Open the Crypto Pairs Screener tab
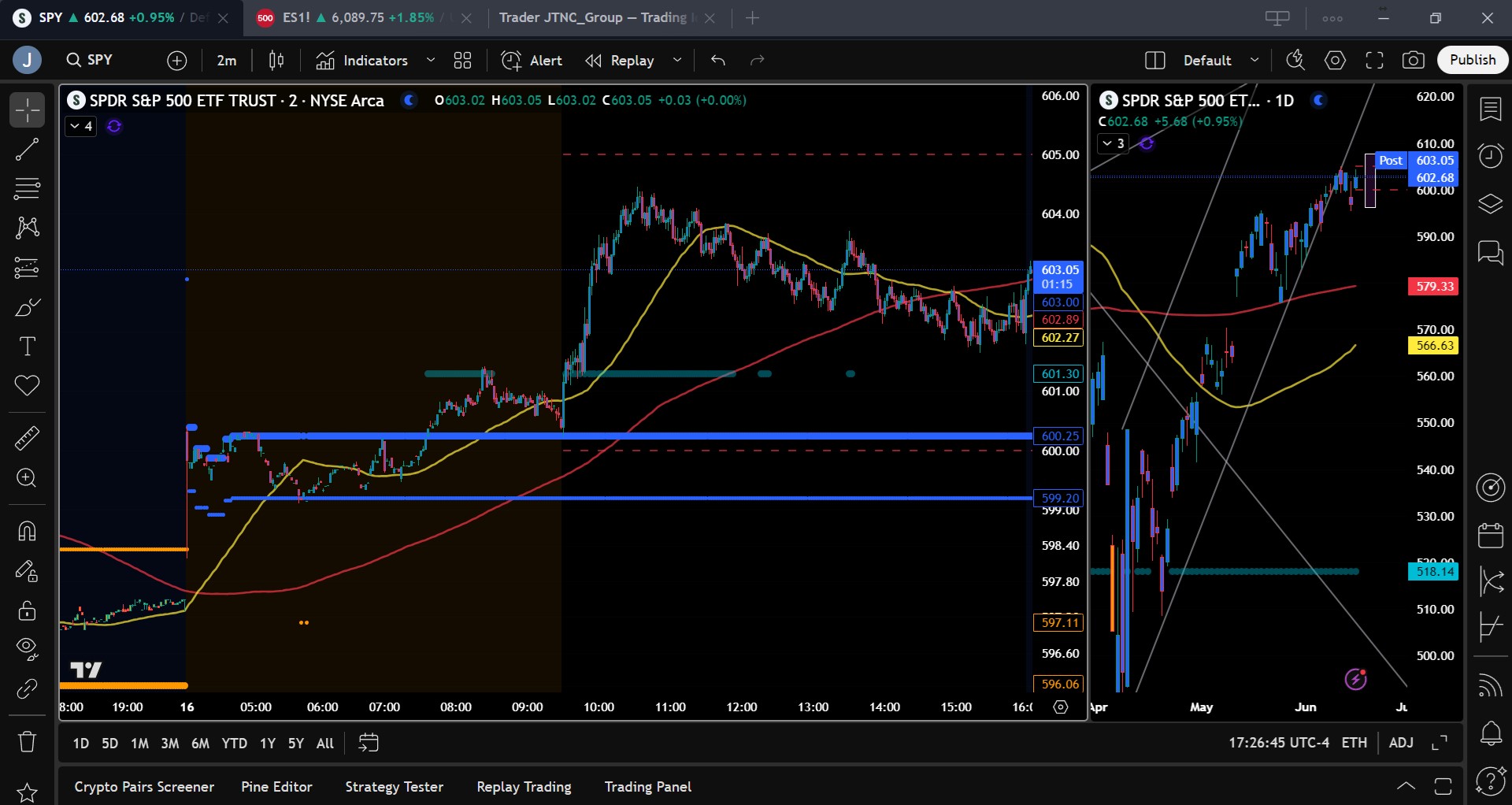1512x805 pixels. click(144, 787)
